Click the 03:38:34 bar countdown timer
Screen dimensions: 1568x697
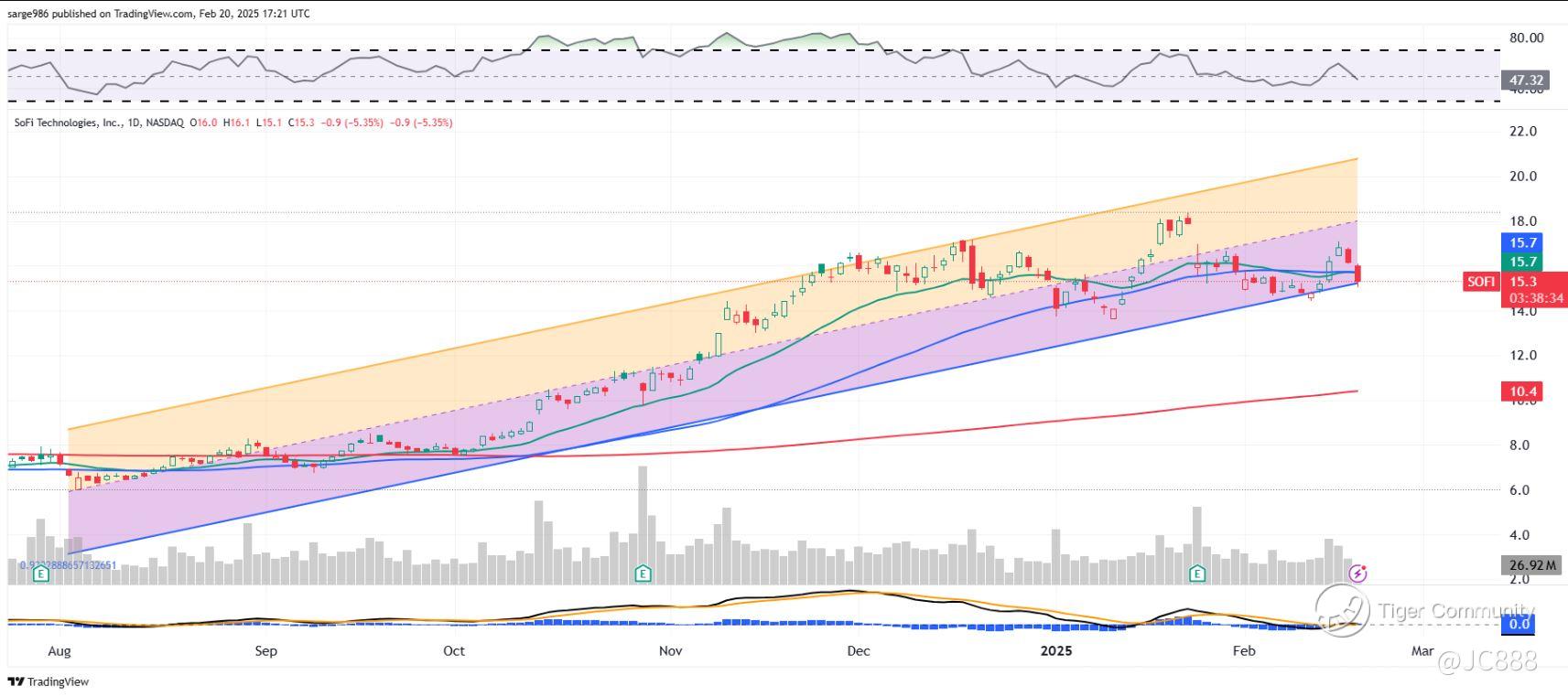1534,298
